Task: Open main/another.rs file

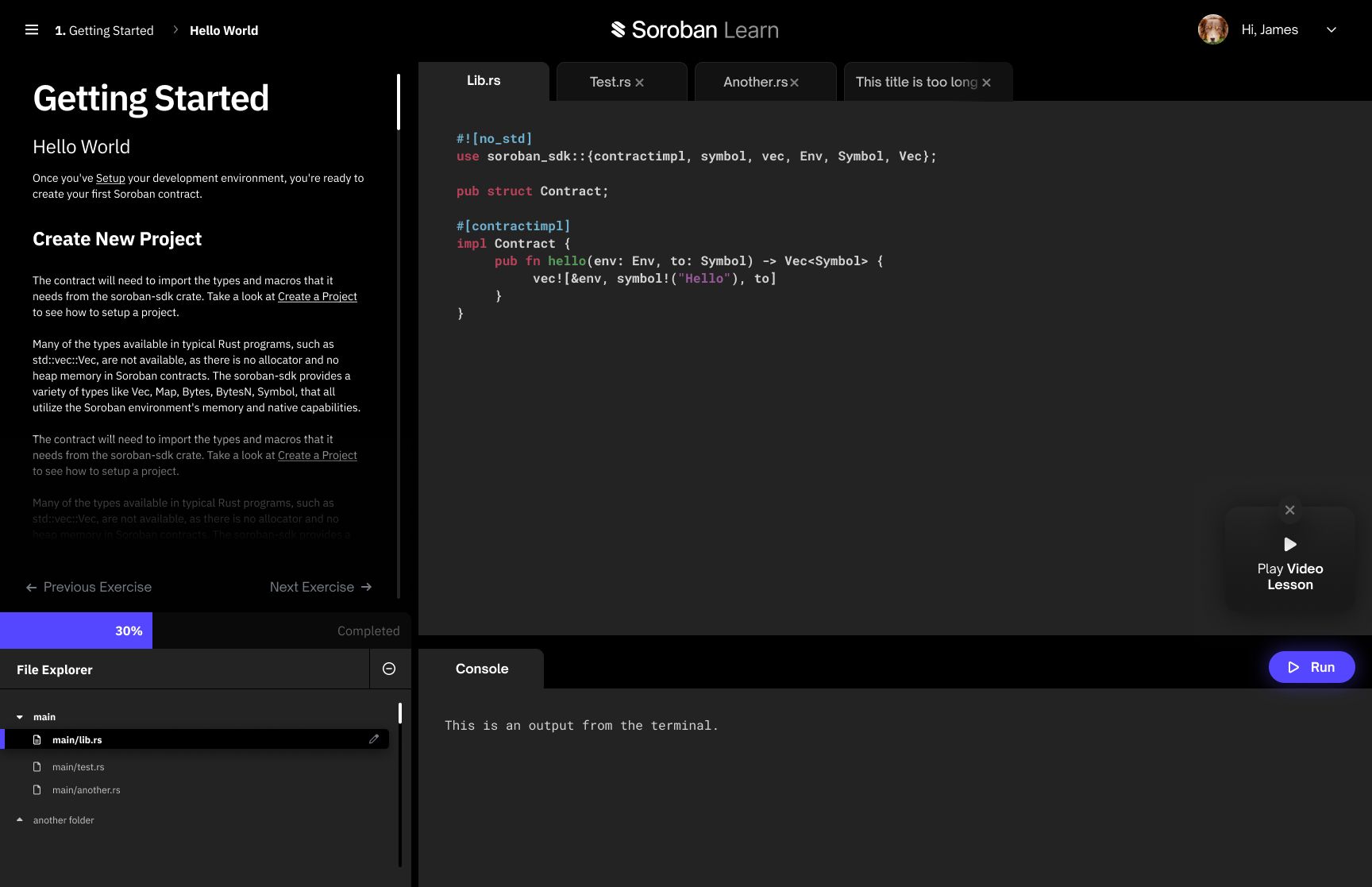Action: tap(86, 790)
